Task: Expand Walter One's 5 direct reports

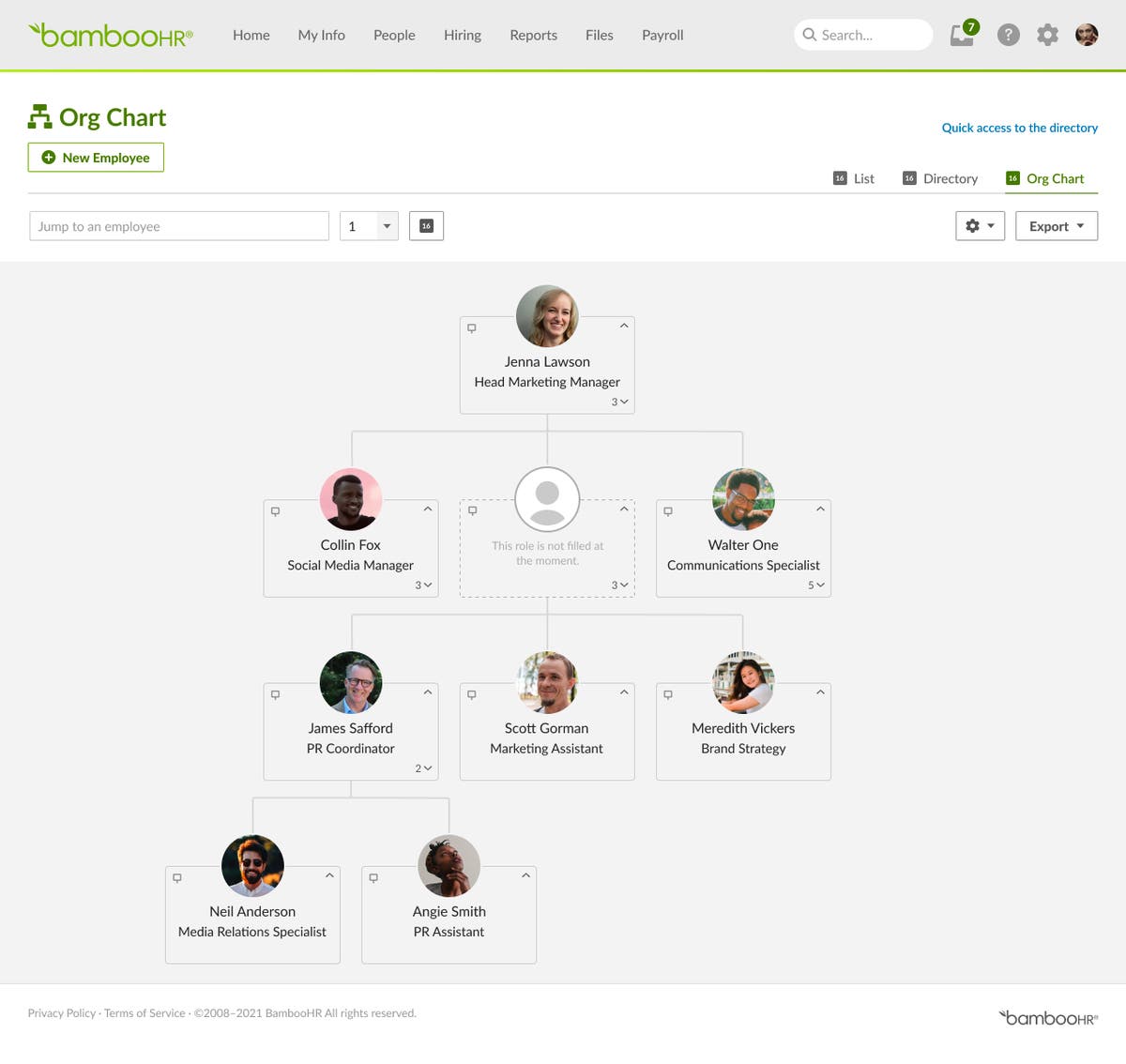Action: pos(814,585)
